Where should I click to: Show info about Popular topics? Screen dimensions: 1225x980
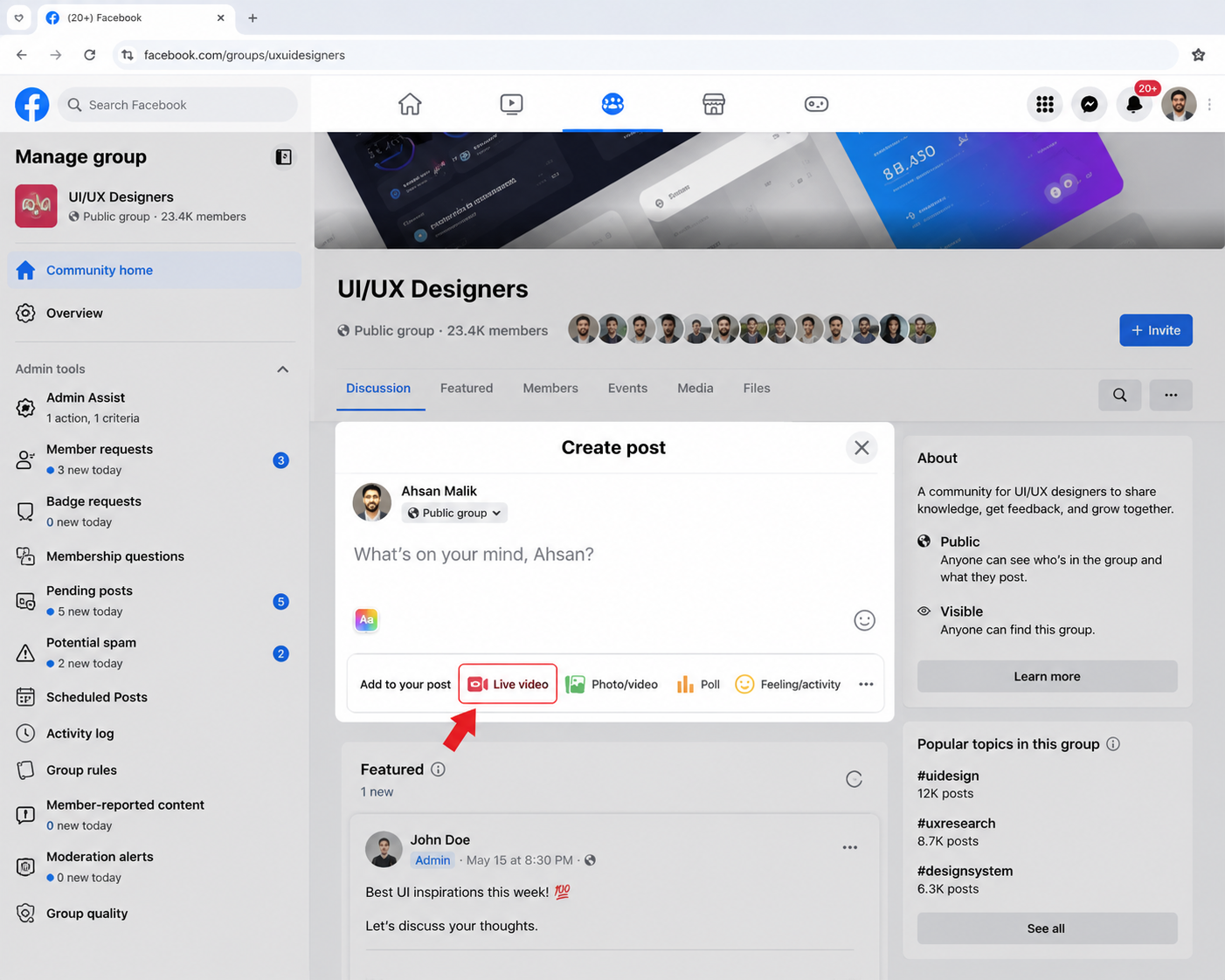click(1113, 744)
